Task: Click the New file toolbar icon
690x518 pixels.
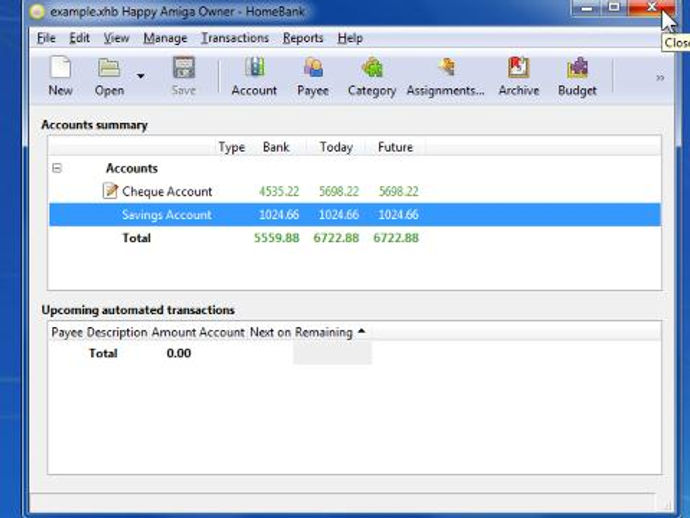Action: coord(60,76)
